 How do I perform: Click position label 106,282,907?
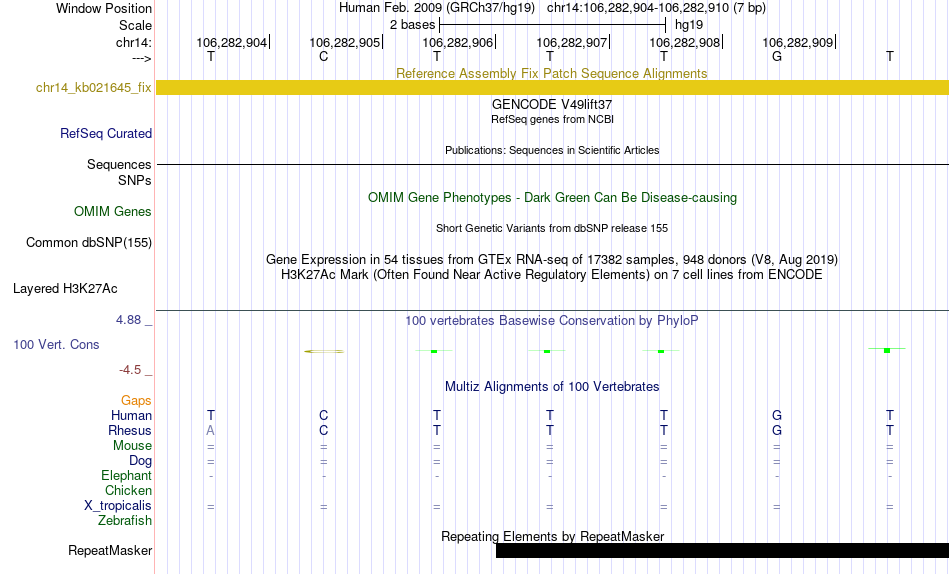571,42
